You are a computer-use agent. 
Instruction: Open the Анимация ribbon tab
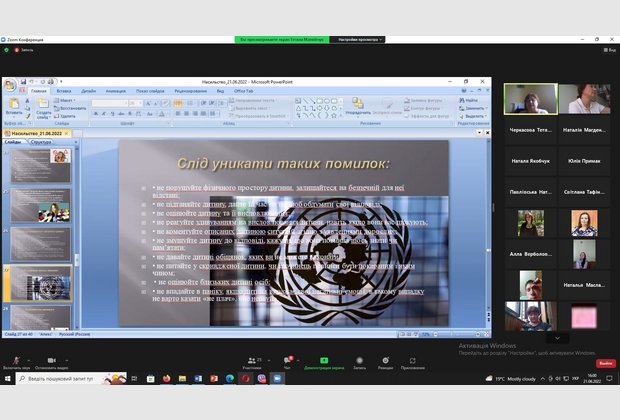115,91
